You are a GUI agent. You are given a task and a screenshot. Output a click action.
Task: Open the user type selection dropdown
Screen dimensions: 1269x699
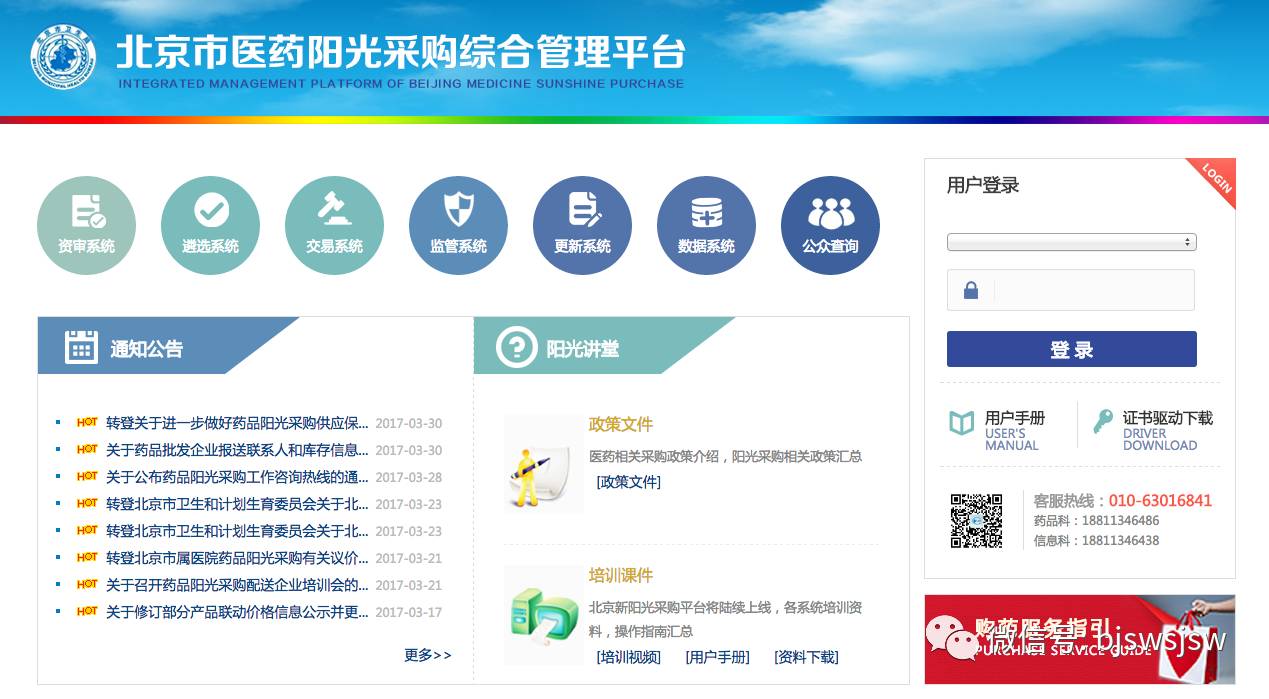[1071, 241]
